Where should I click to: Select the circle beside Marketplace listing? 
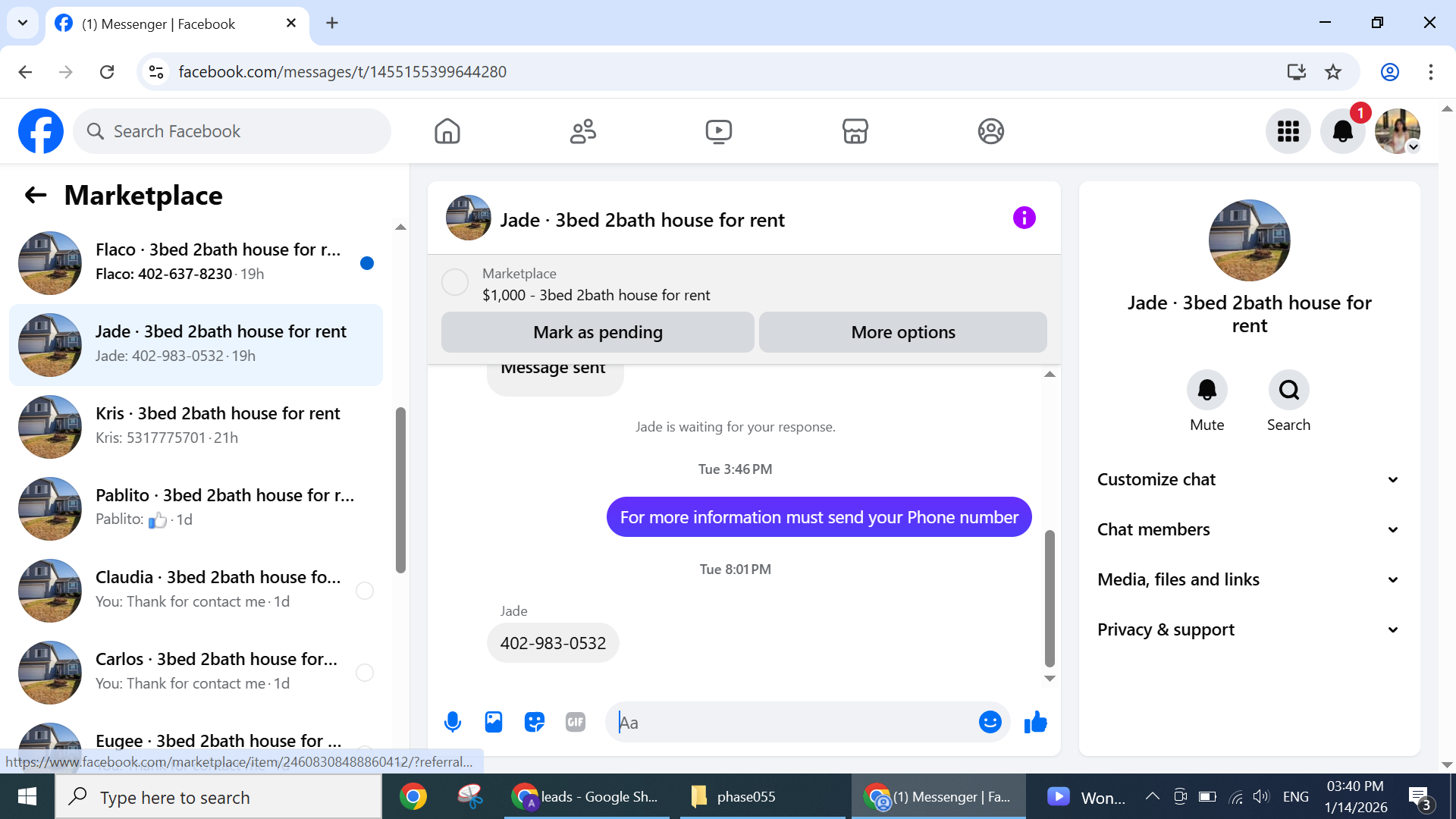(x=455, y=282)
